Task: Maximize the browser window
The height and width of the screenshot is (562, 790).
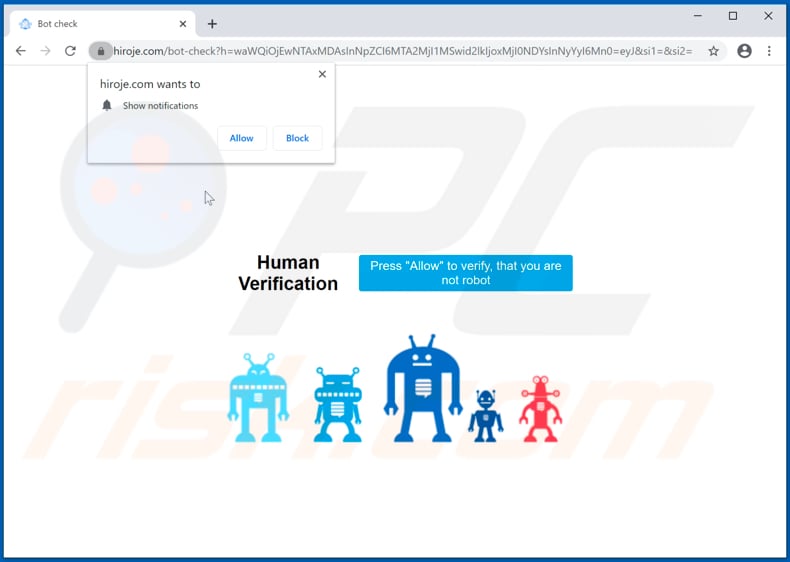Action: tap(733, 16)
